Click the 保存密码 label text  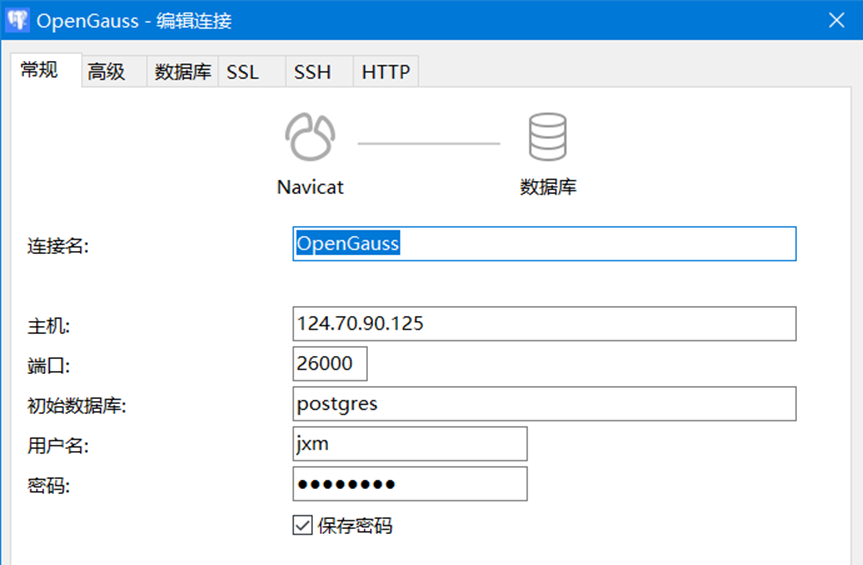355,526
